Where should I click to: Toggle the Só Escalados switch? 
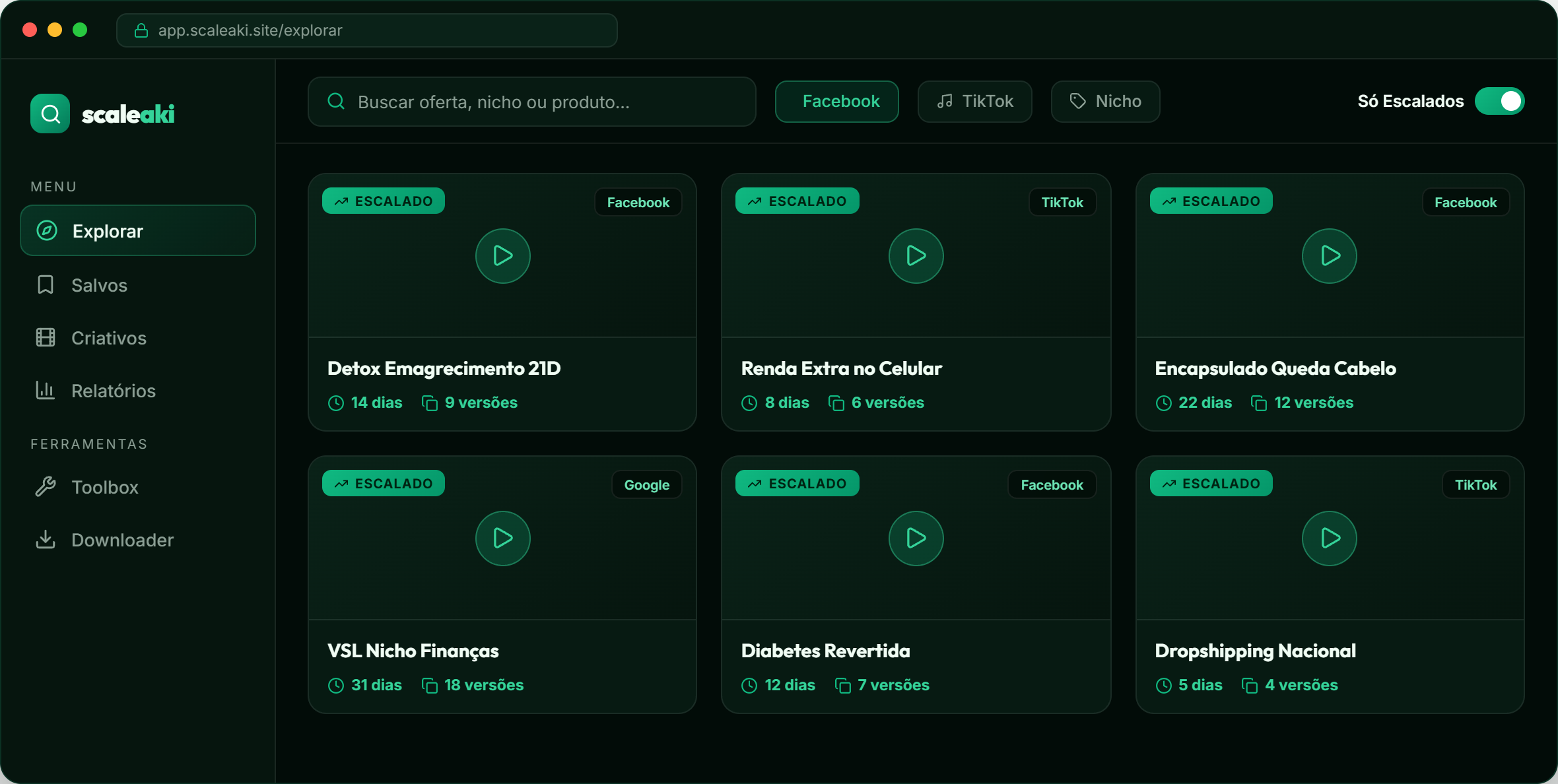[x=1500, y=101]
